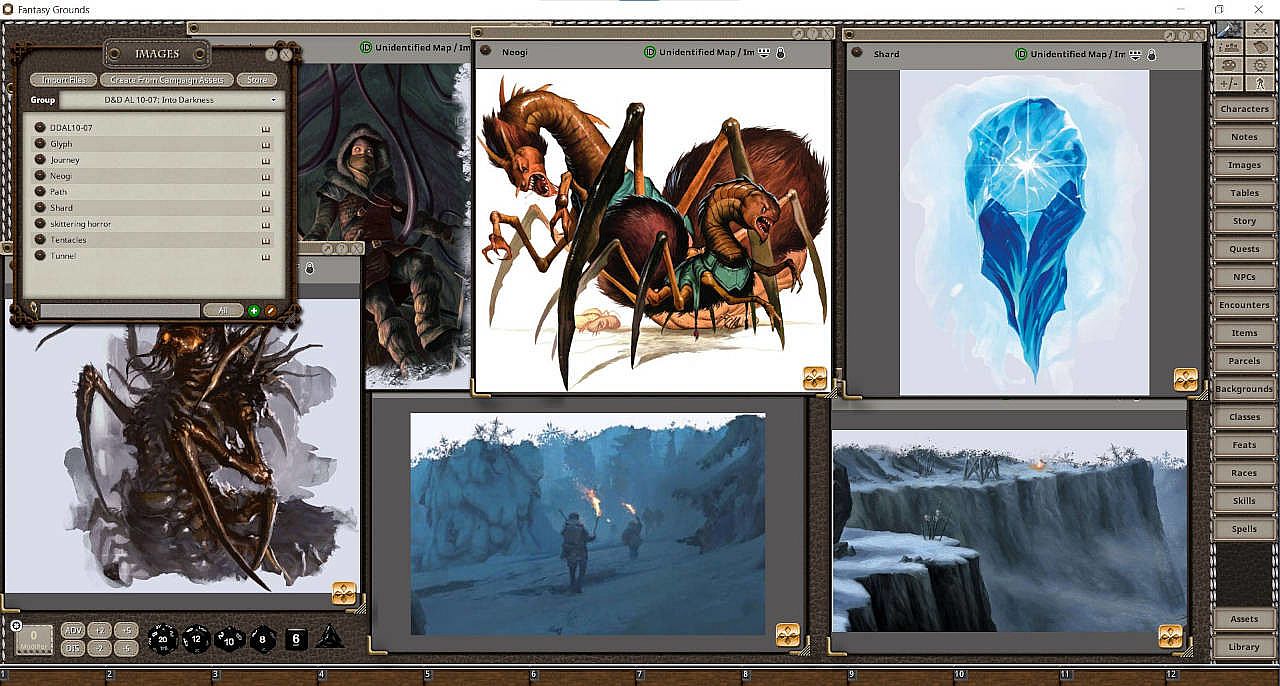Image resolution: width=1280 pixels, height=686 pixels.
Task: Roll the d4 pyramid die
Action: pyautogui.click(x=330, y=636)
